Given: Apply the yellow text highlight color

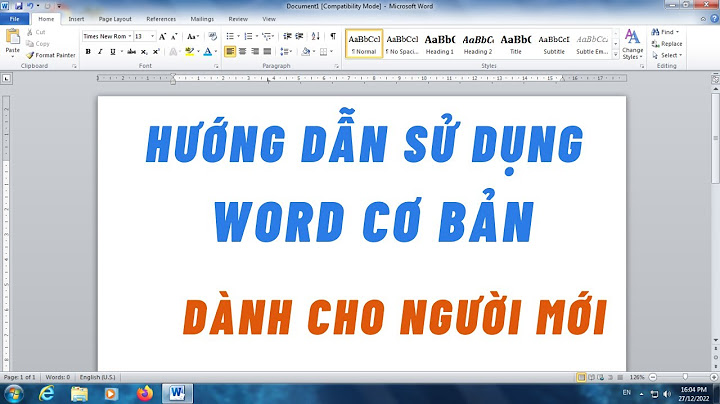Looking at the screenshot, I should point(189,51).
